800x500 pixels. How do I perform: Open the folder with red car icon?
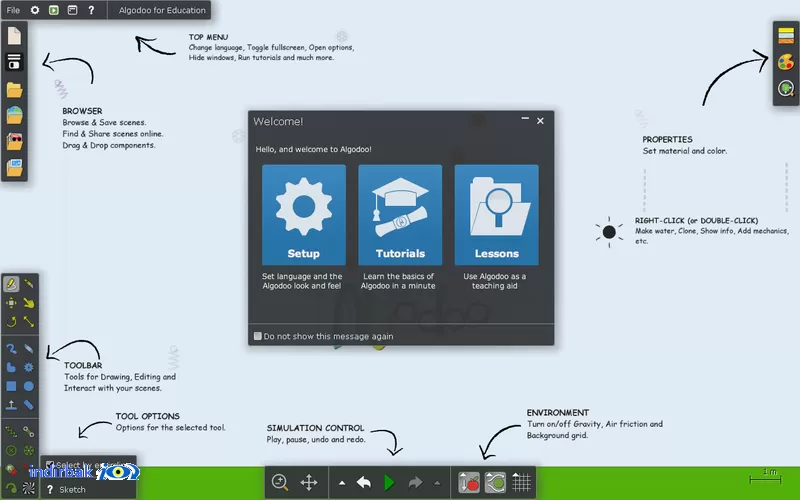point(14,141)
